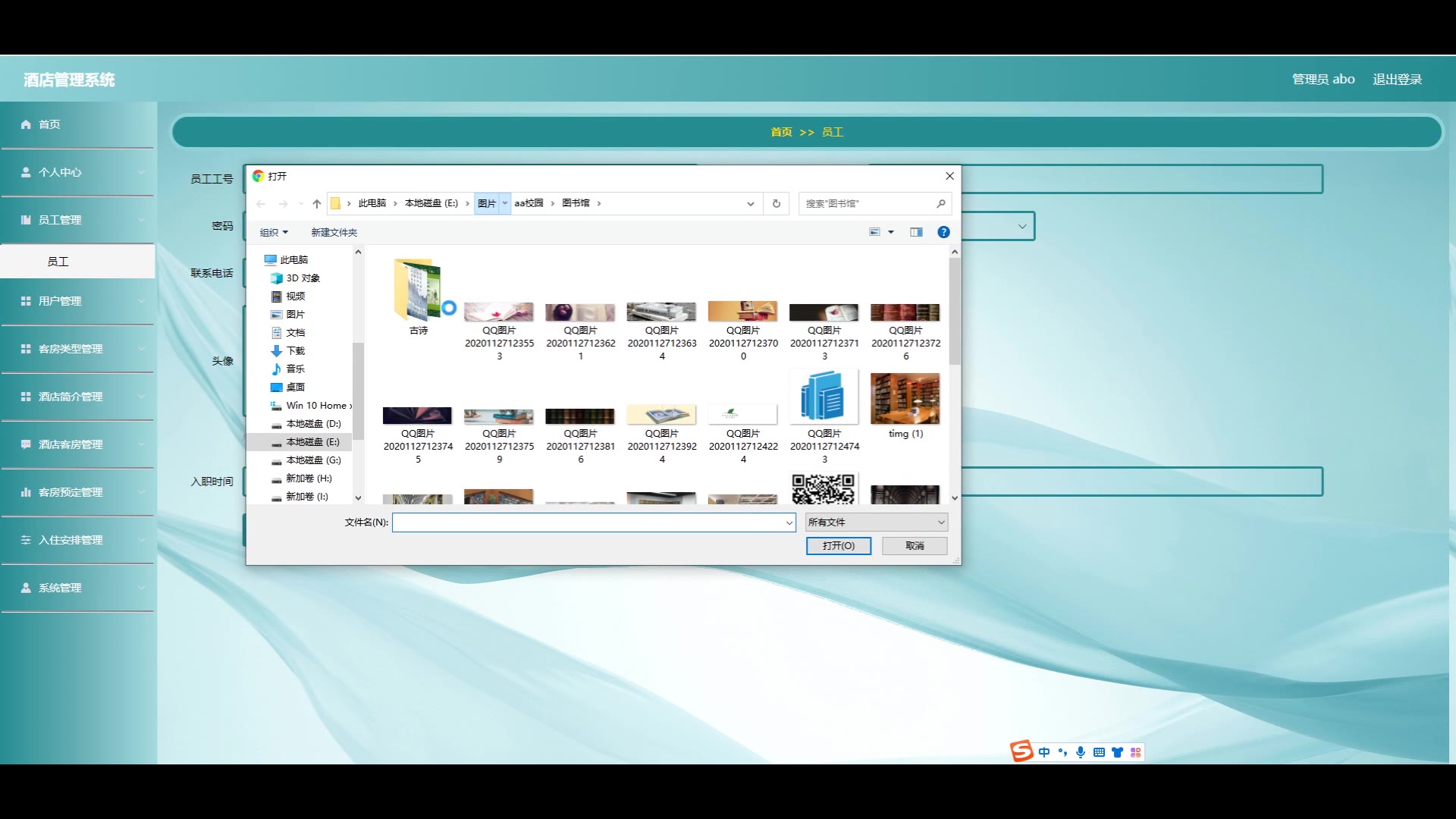Select timg (1) library image
The height and width of the screenshot is (819, 1456).
click(x=905, y=405)
